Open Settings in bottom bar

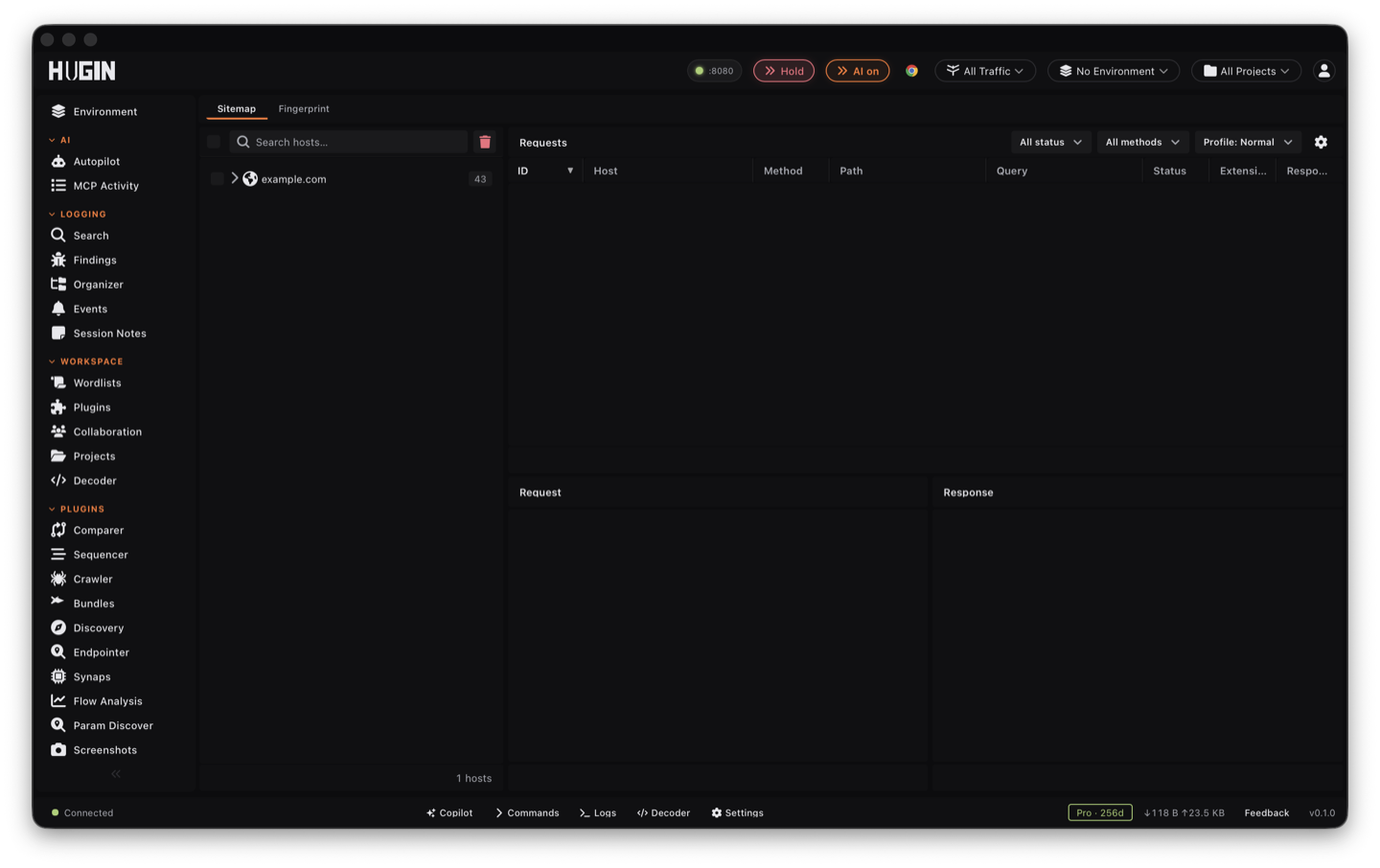tap(737, 812)
